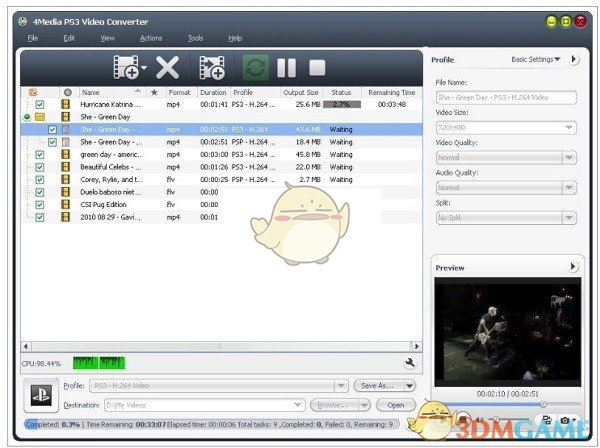Image resolution: width=600 pixels, height=448 pixels.
Task: Click the Add Profile film icon
Action: click(212, 68)
